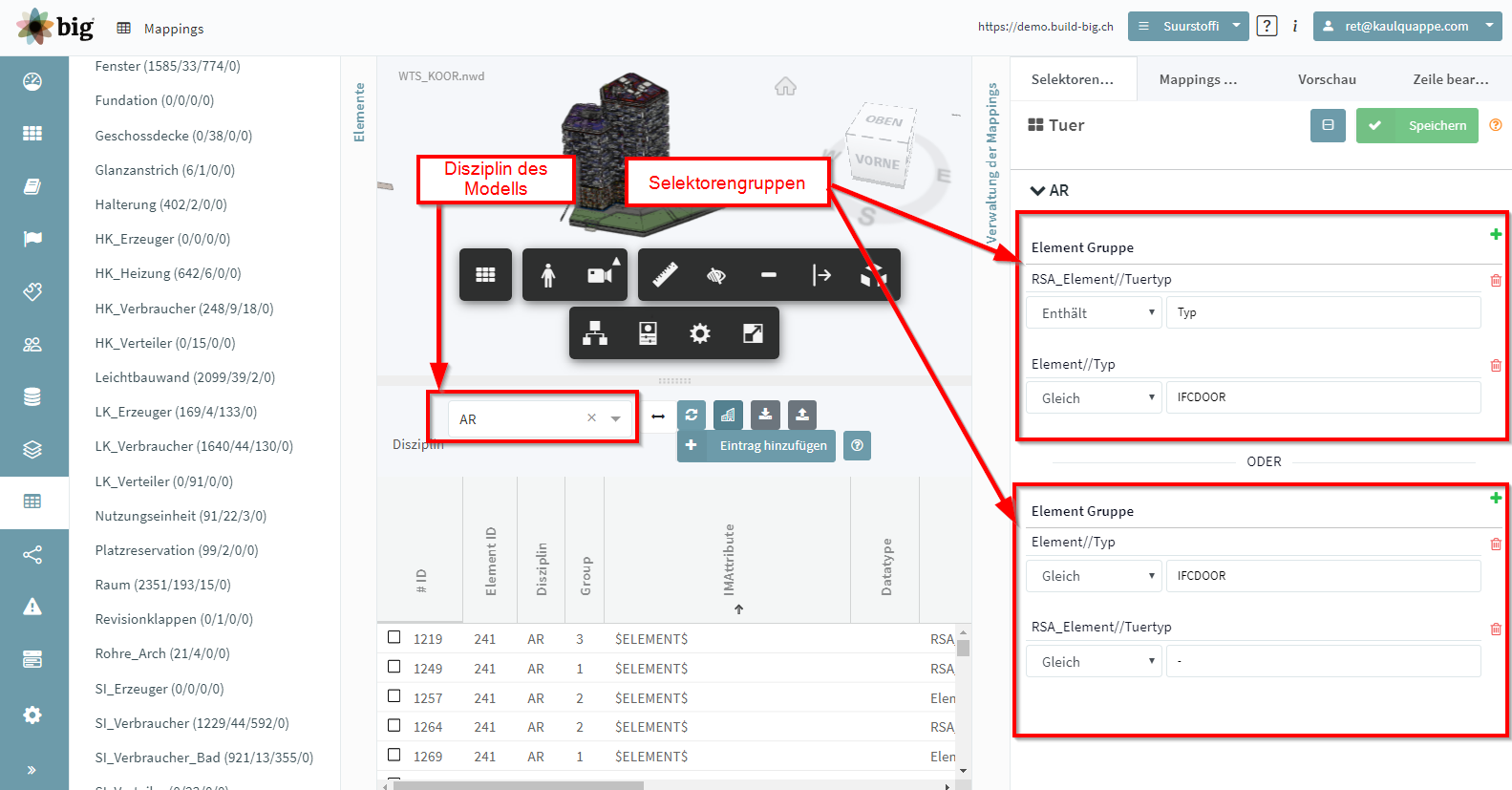
Task: Add selector to first Element Gruppe
Action: tap(1496, 234)
